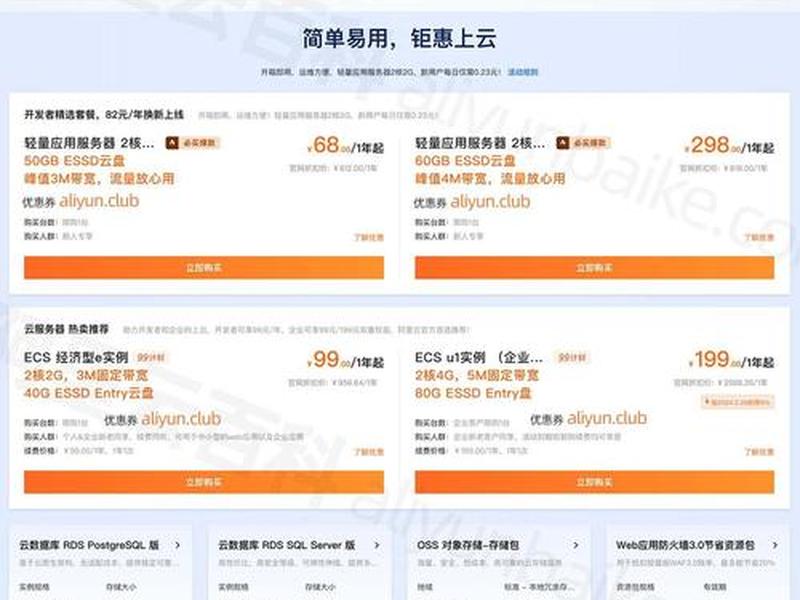This screenshot has width=800, height=600.
Task: Click the 50GB ESSD云盘 spec text
Action: click(x=74, y=161)
